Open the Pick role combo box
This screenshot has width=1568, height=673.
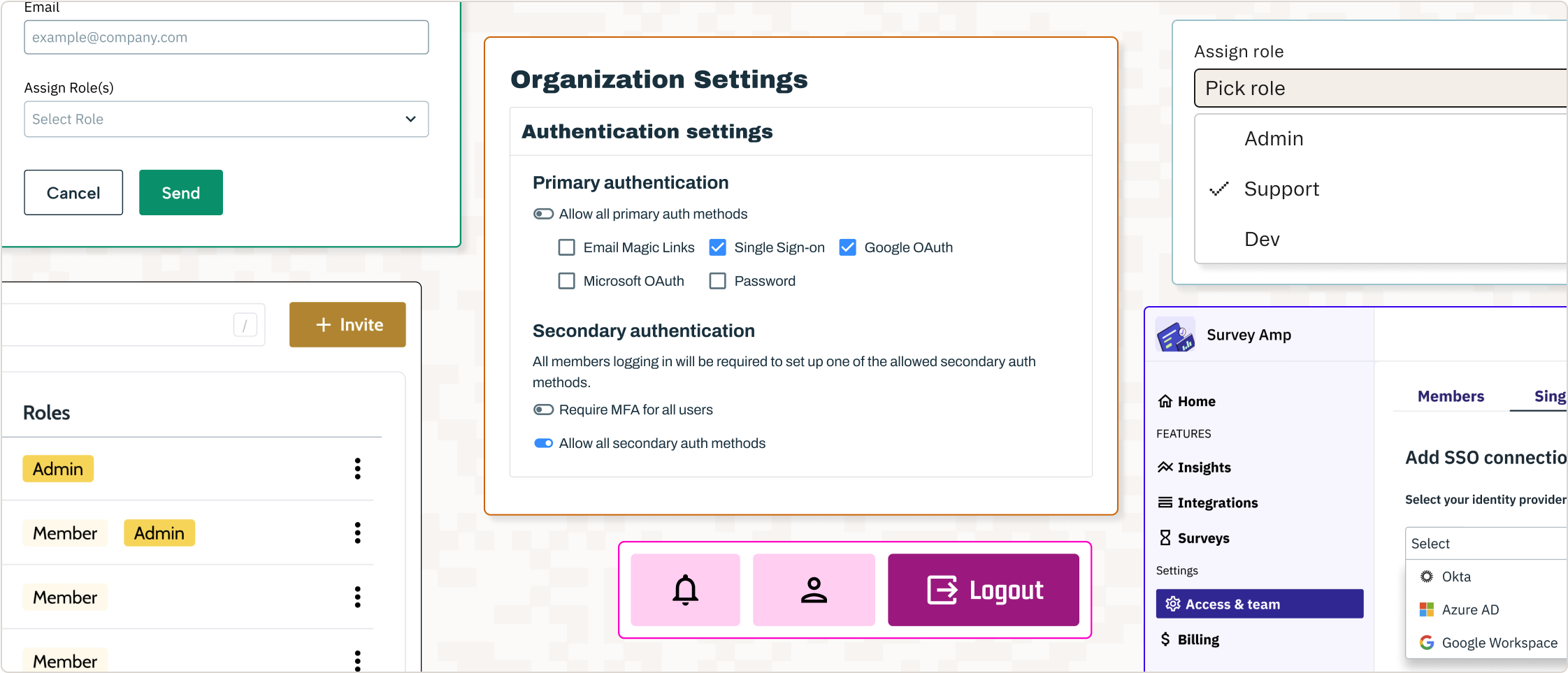pos(1381,88)
